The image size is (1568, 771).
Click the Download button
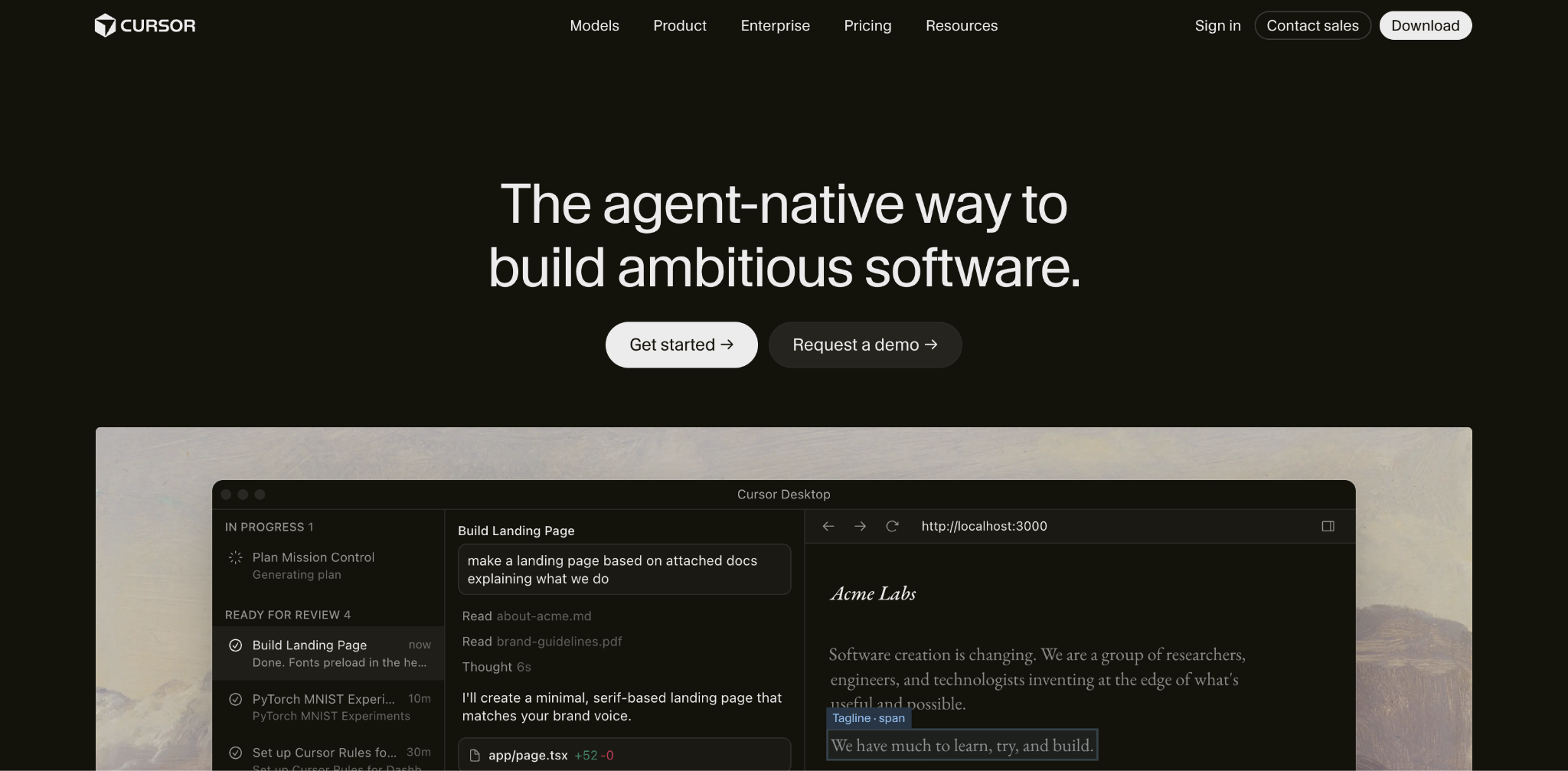pos(1425,25)
